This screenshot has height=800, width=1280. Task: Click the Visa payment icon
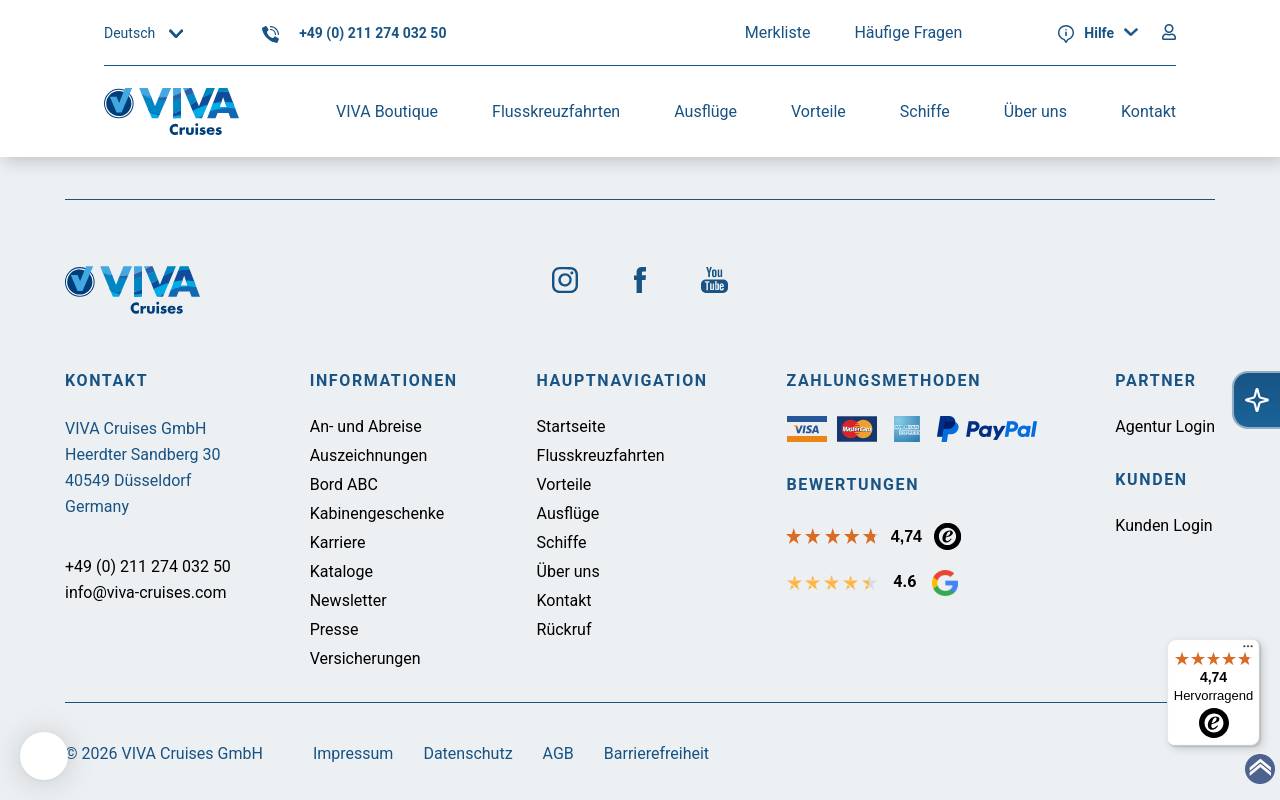pyautogui.click(x=807, y=429)
